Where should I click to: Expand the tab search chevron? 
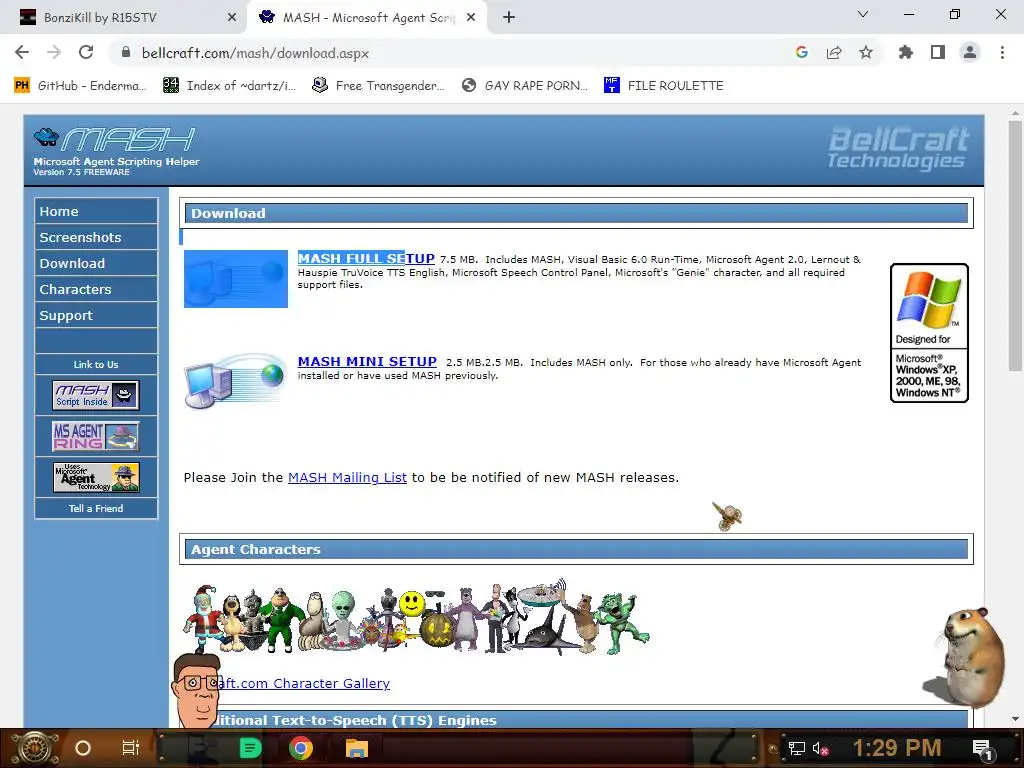863,14
